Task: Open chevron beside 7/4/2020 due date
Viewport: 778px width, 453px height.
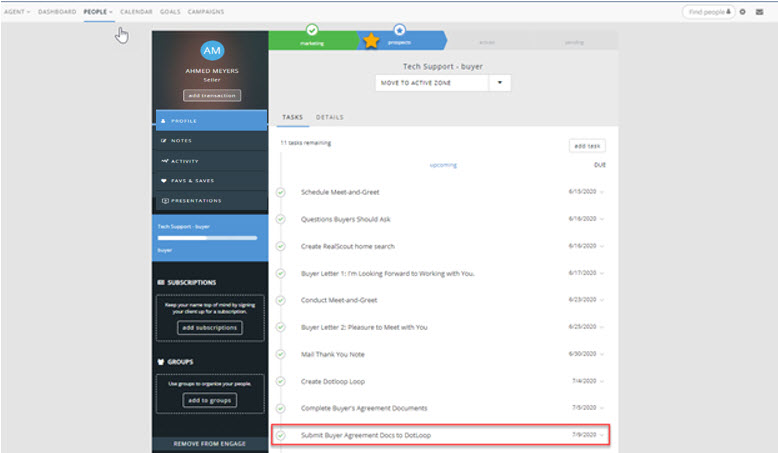Action: 602,381
